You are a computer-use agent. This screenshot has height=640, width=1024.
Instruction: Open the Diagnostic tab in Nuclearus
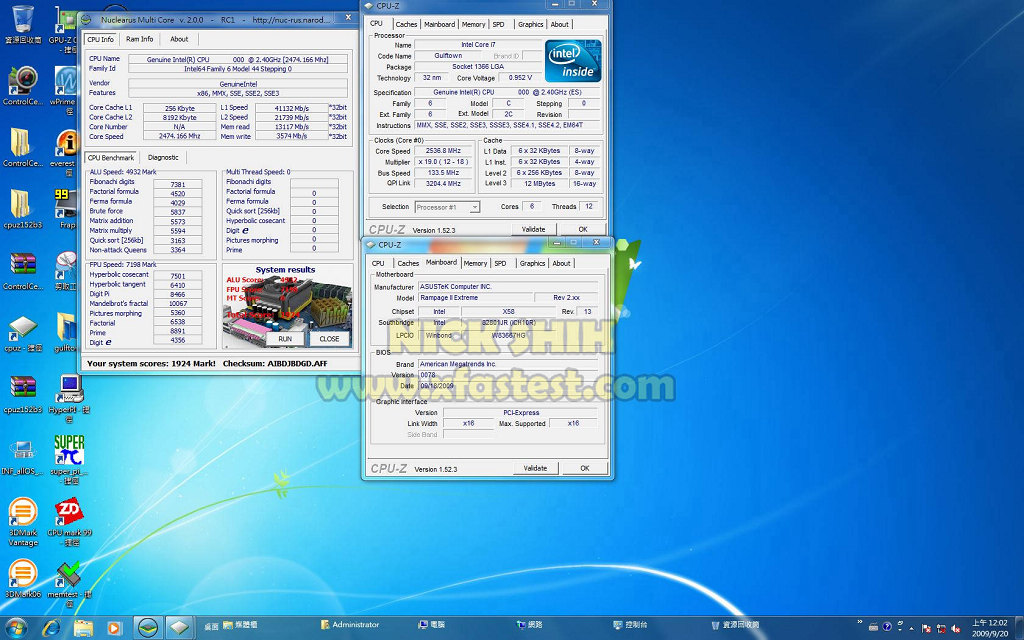tap(163, 157)
